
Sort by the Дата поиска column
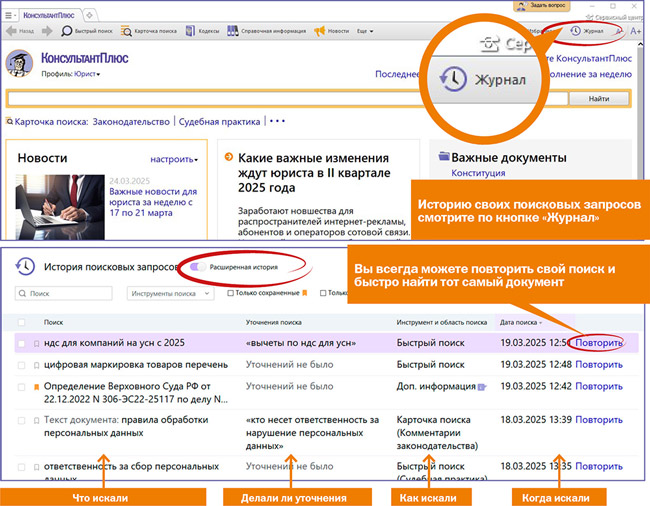coord(521,322)
